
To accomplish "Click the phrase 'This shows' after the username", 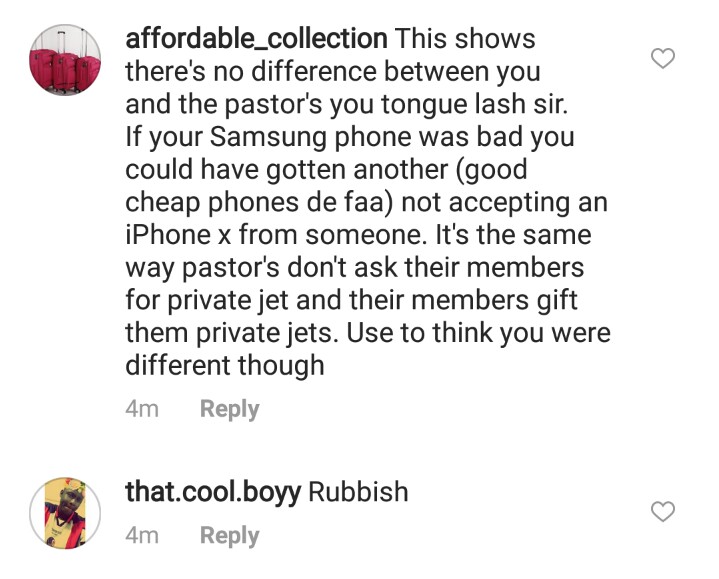I will click(465, 39).
